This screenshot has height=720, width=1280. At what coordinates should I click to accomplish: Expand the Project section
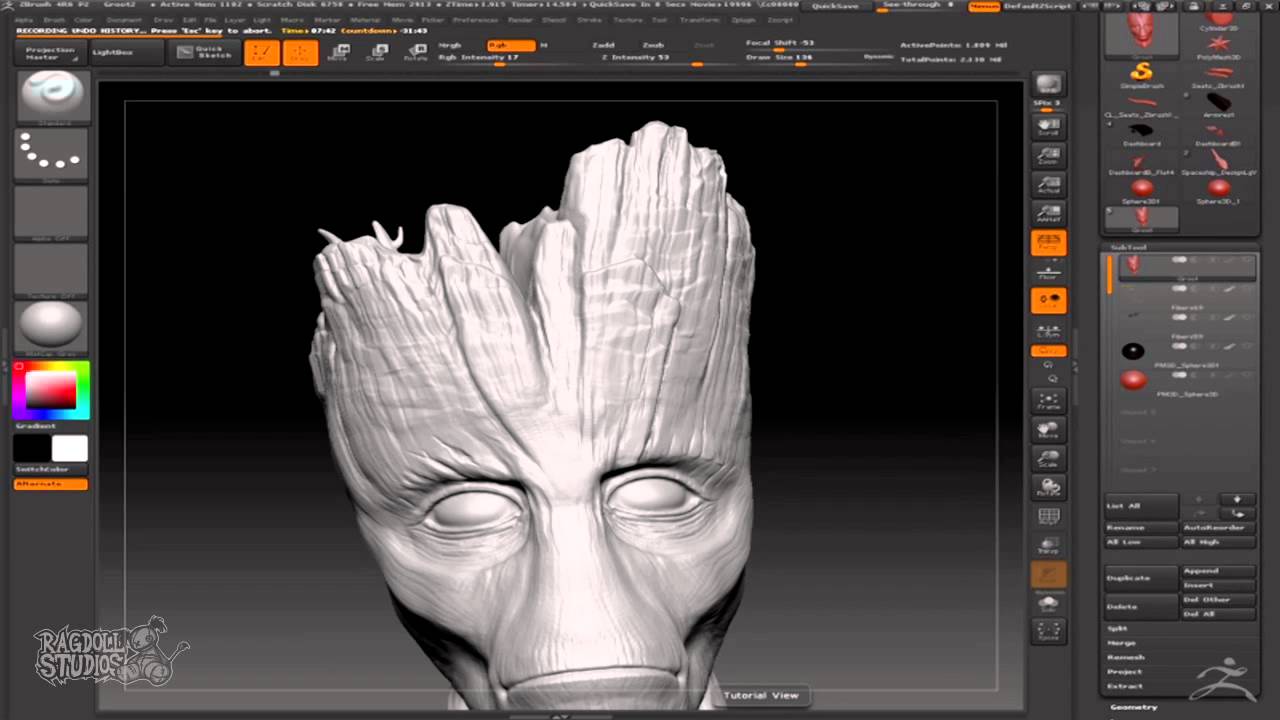pyautogui.click(x=1124, y=671)
